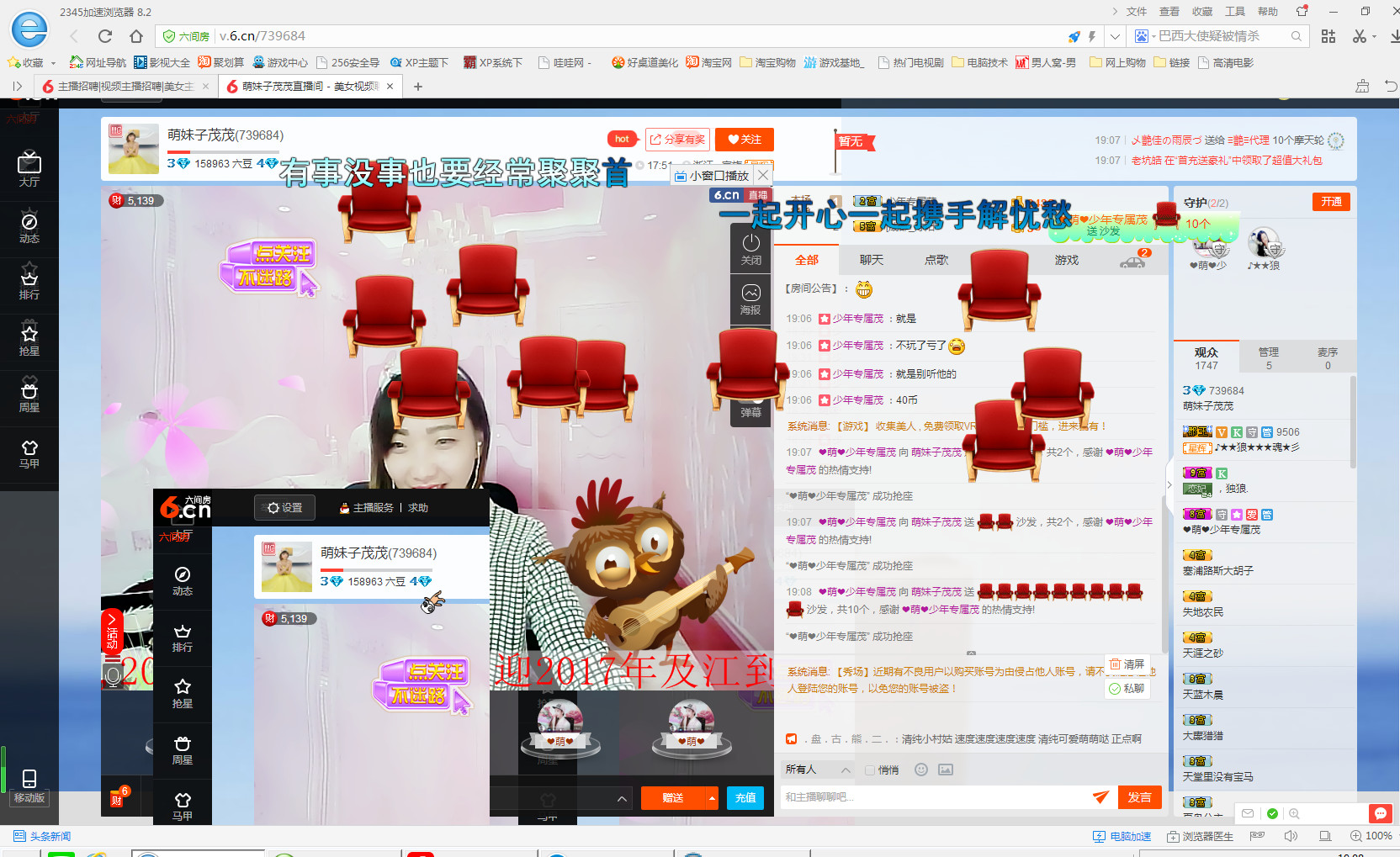Viewport: 1400px width, 857px height.
Task: Select the 管理 5 tab
Action: (1269, 358)
